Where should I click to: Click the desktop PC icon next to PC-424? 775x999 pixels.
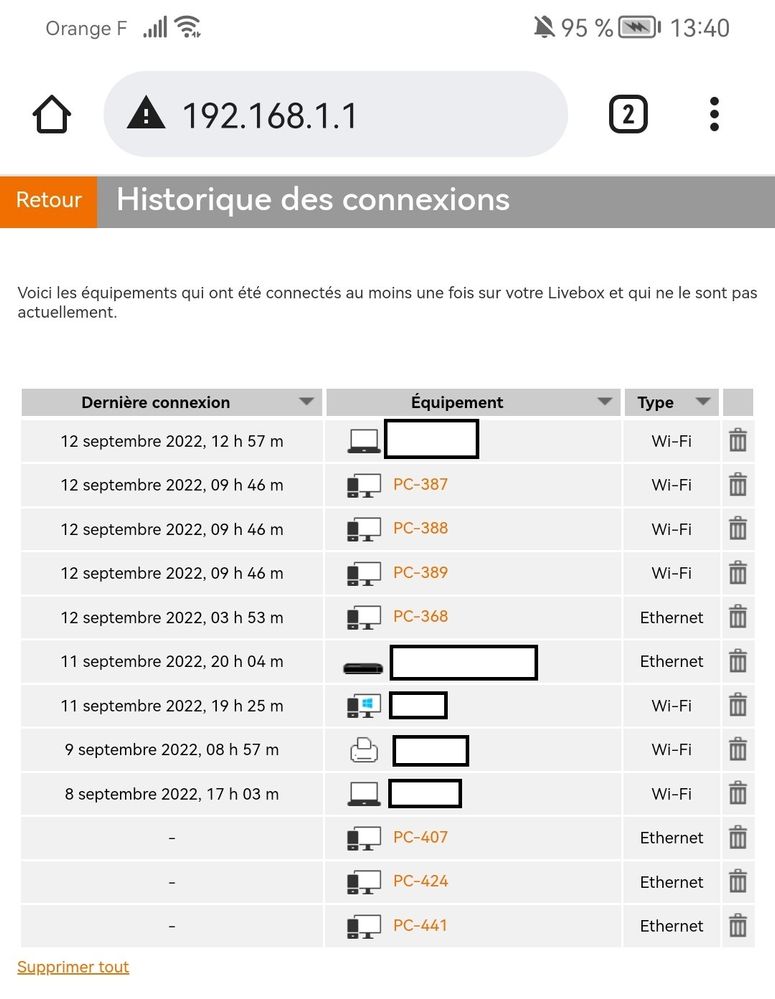pyautogui.click(x=363, y=881)
